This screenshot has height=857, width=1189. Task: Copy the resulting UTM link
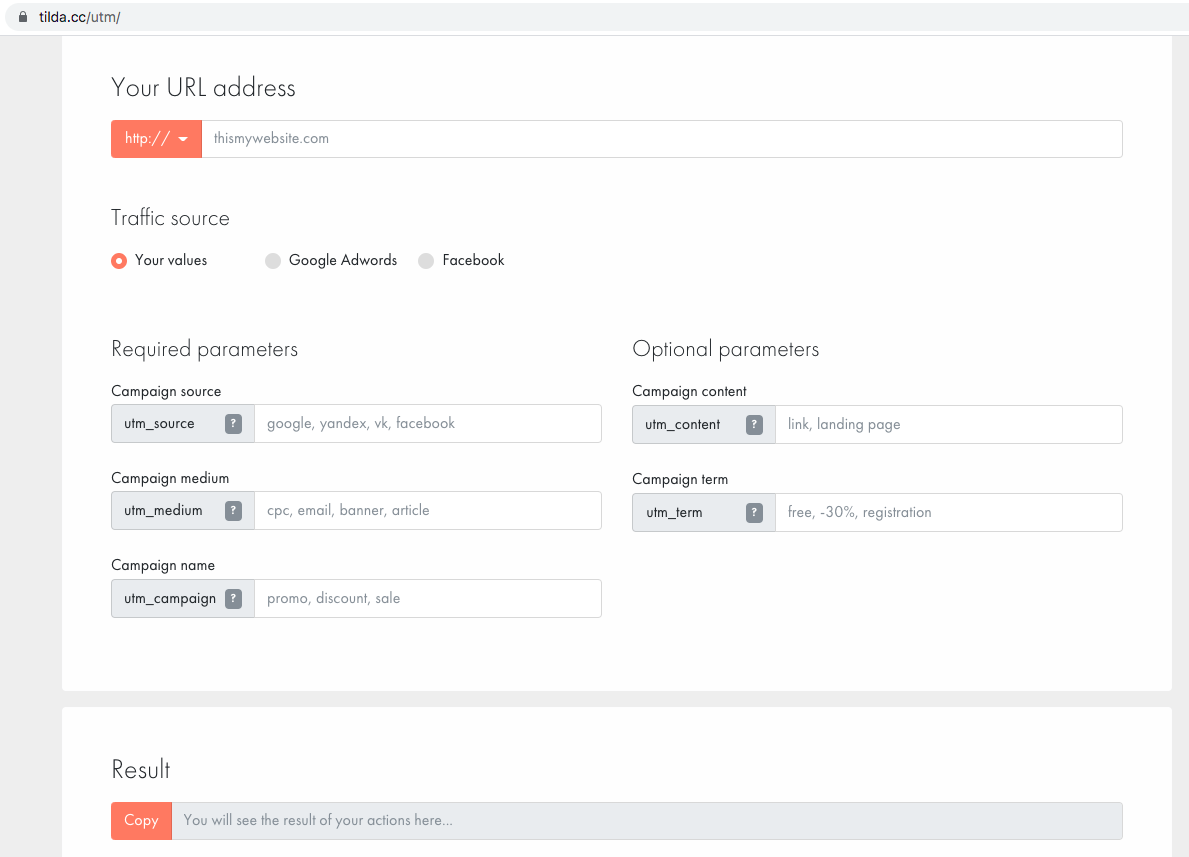click(141, 820)
